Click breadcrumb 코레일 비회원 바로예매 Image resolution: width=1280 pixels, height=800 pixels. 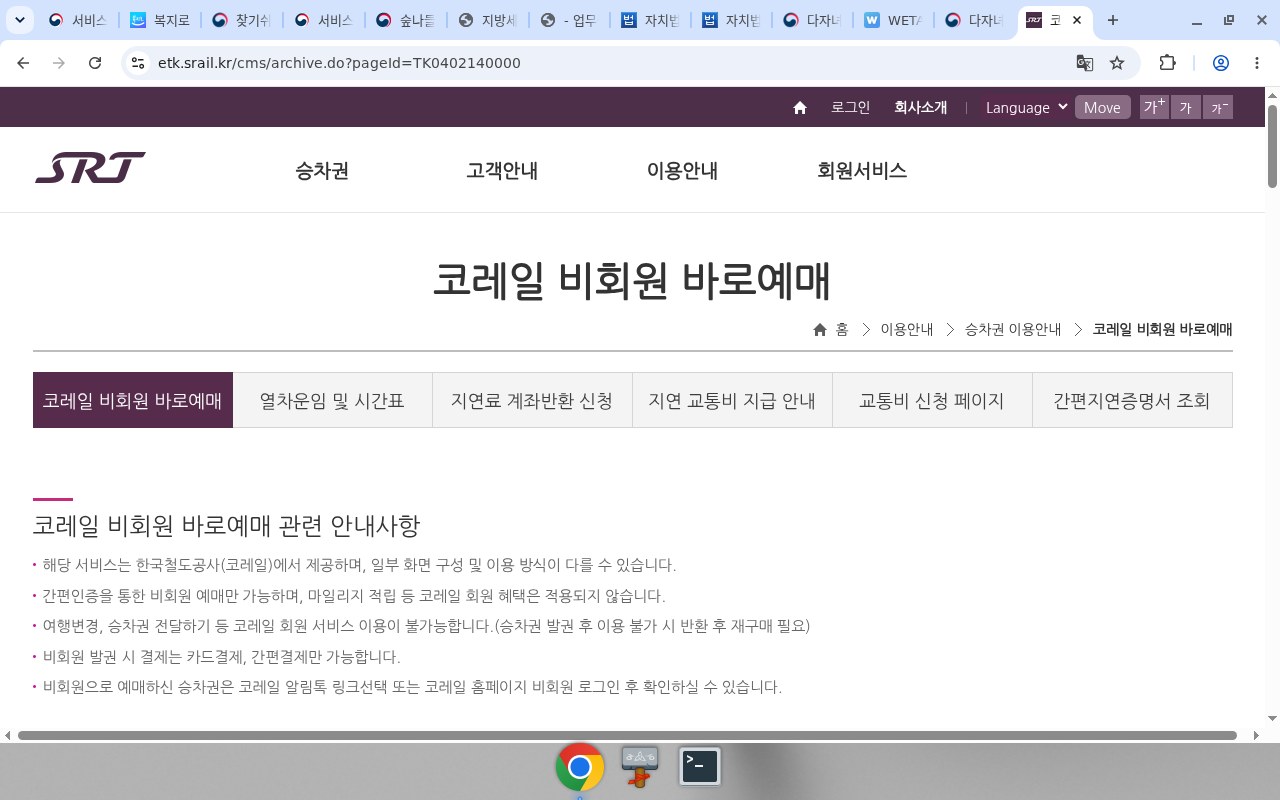click(1162, 330)
